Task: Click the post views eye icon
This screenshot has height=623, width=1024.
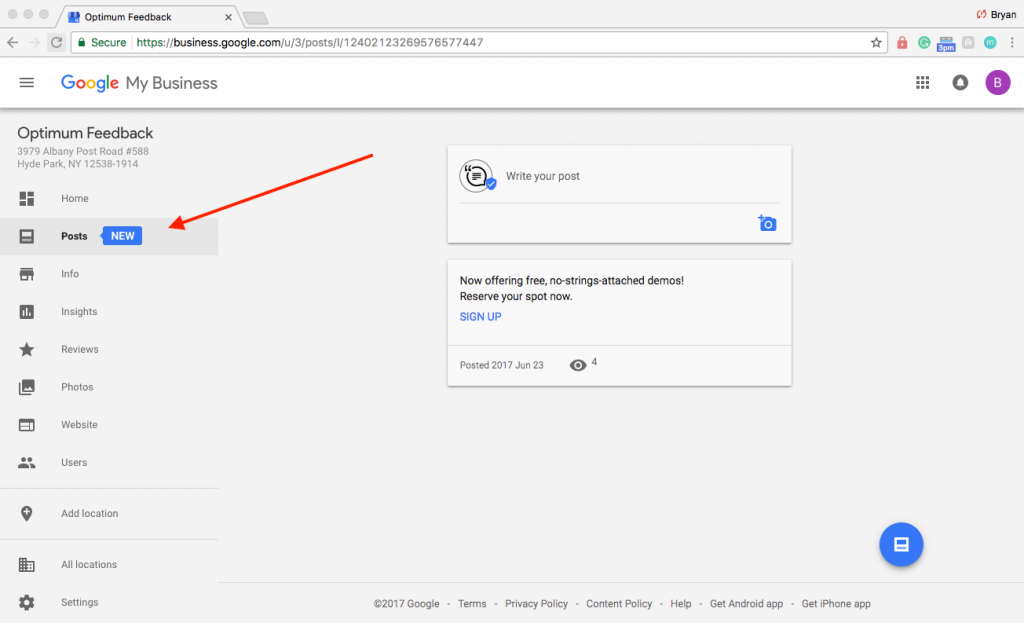Action: 578,366
